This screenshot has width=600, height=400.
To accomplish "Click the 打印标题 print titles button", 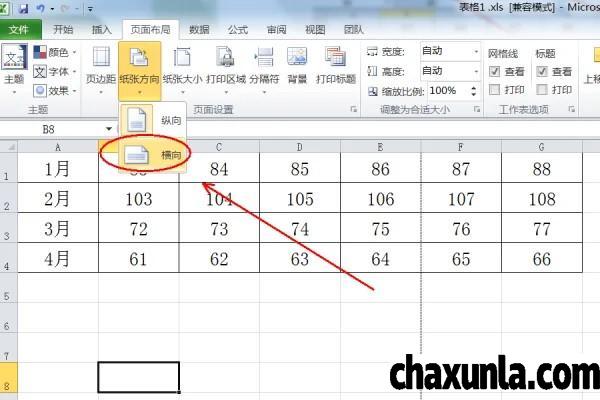I will [x=336, y=66].
